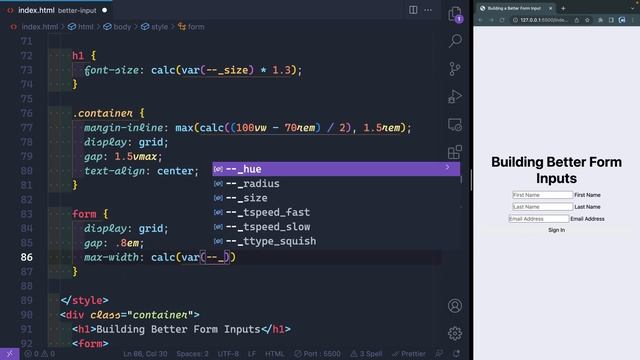Switch to the index.html editor tab
Image resolution: width=640 pixels, height=360 pixels.
(56, 10)
